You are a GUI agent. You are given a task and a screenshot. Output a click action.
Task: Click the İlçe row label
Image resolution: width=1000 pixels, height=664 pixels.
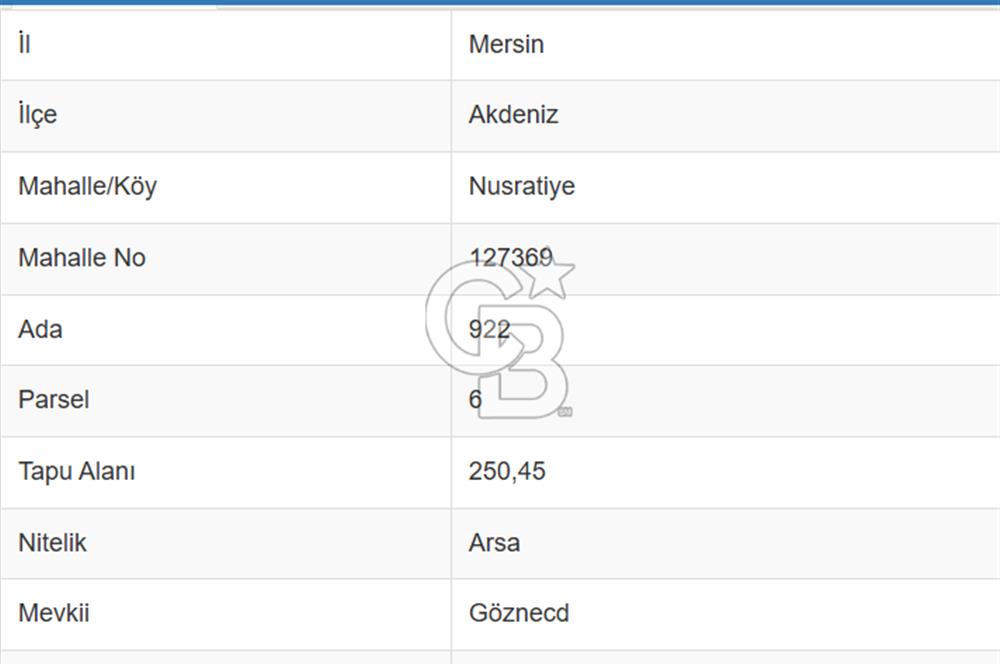(38, 115)
